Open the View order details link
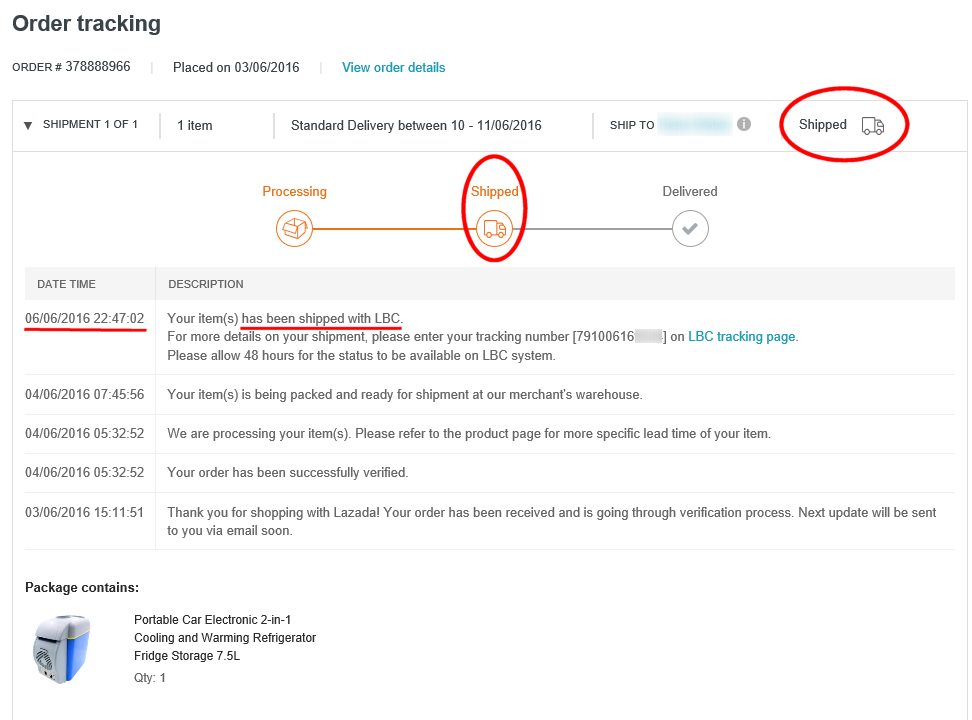 (393, 68)
